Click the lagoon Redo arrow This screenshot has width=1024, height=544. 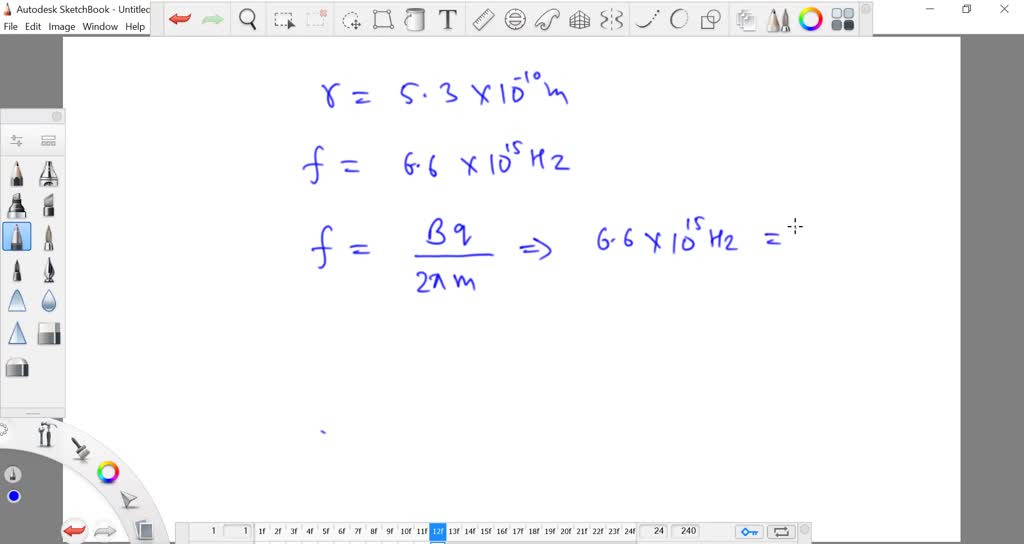[x=105, y=531]
